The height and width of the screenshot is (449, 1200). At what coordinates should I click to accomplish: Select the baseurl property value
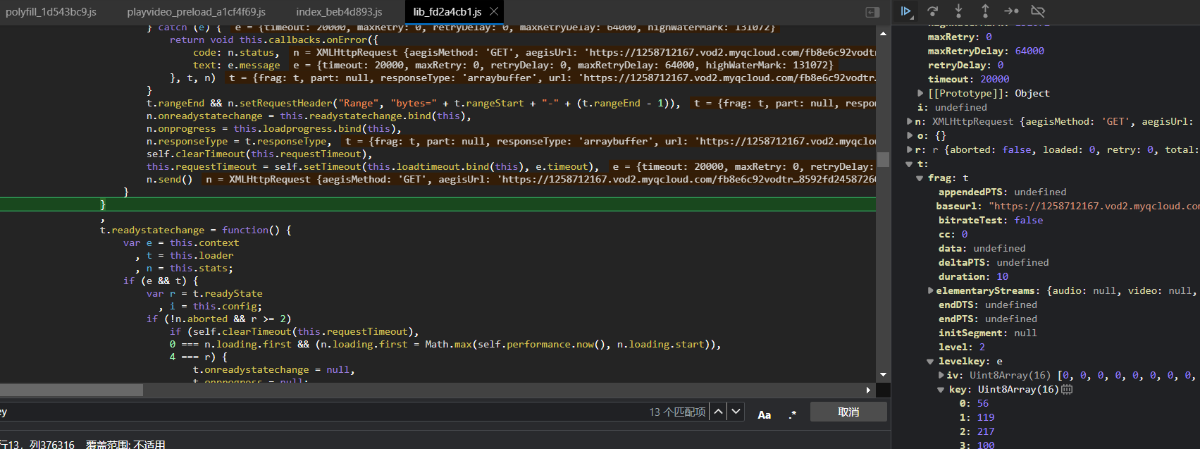tap(1092, 206)
